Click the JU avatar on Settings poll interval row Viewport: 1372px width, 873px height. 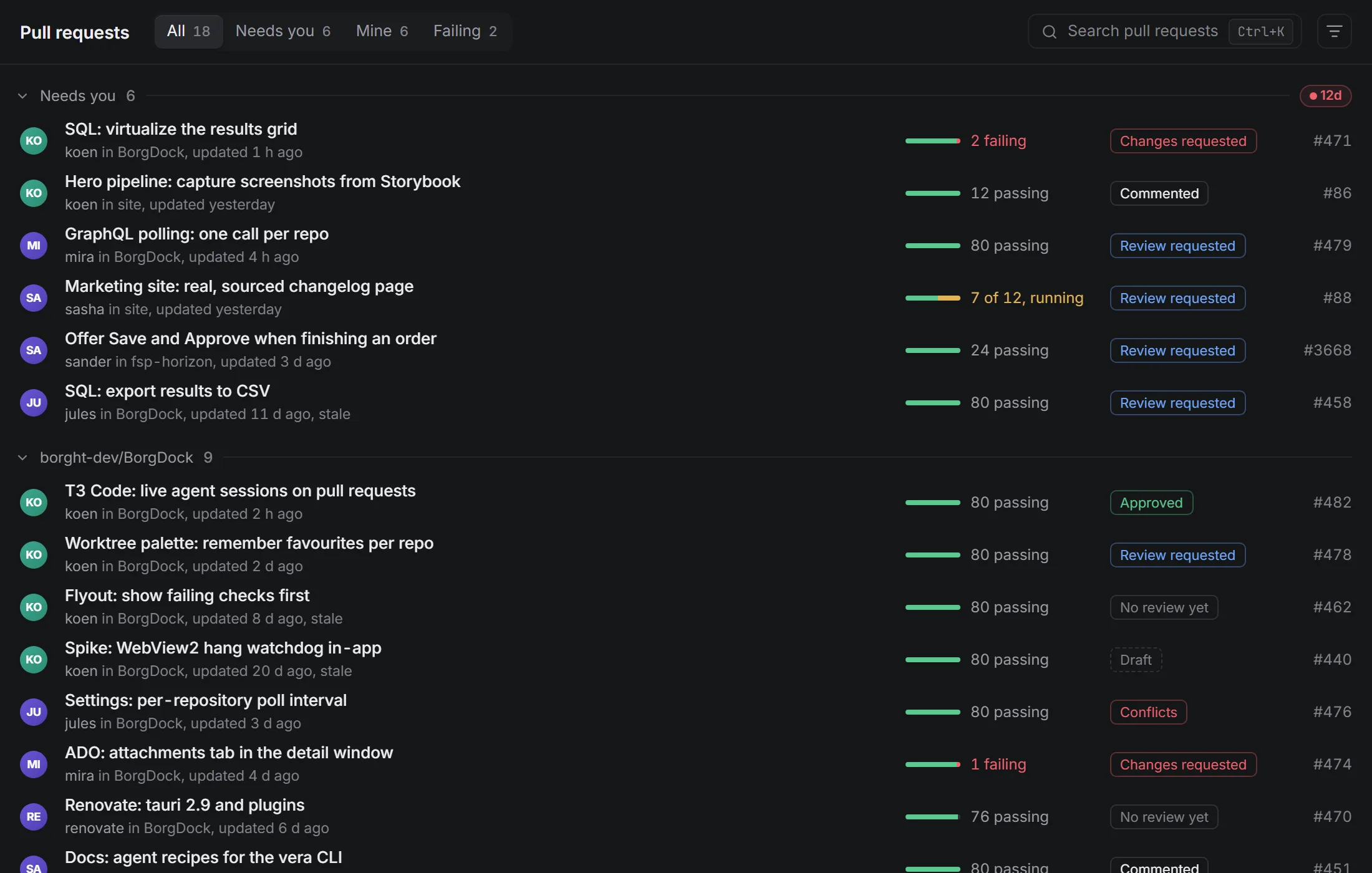pyautogui.click(x=34, y=712)
